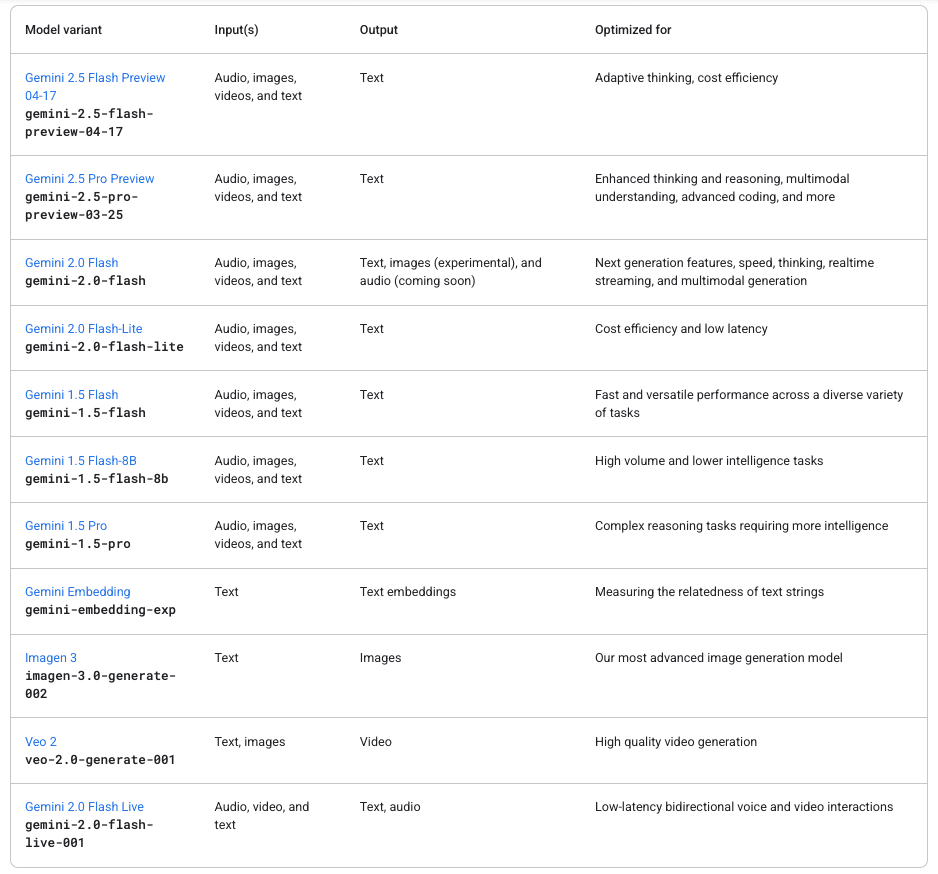The image size is (938, 874).
Task: Open the Gemini 1.5 Flash-8B link
Action: pyautogui.click(x=81, y=461)
